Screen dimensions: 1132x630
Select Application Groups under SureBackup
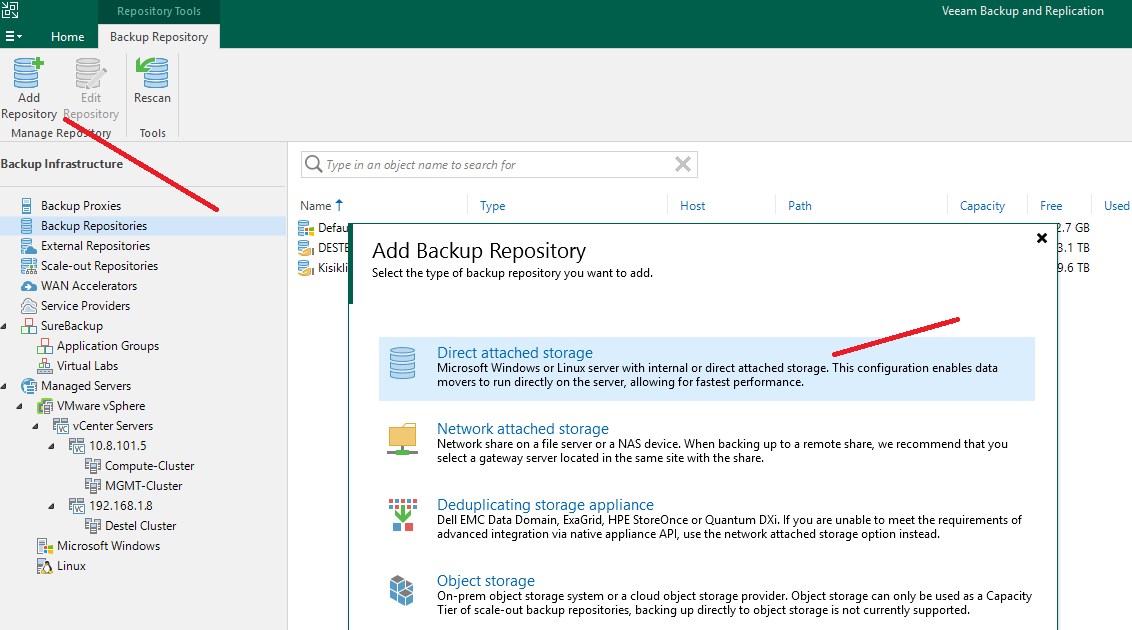click(108, 346)
